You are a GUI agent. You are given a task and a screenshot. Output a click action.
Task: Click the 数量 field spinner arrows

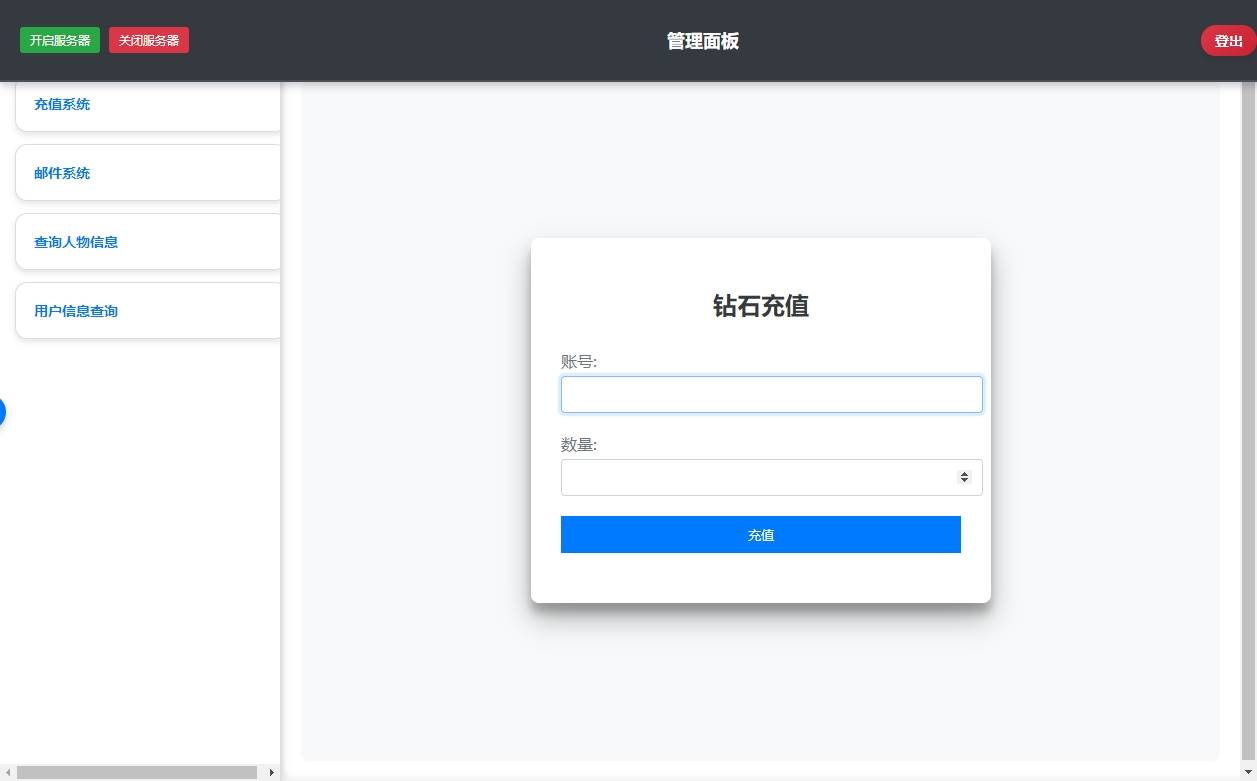click(x=964, y=477)
